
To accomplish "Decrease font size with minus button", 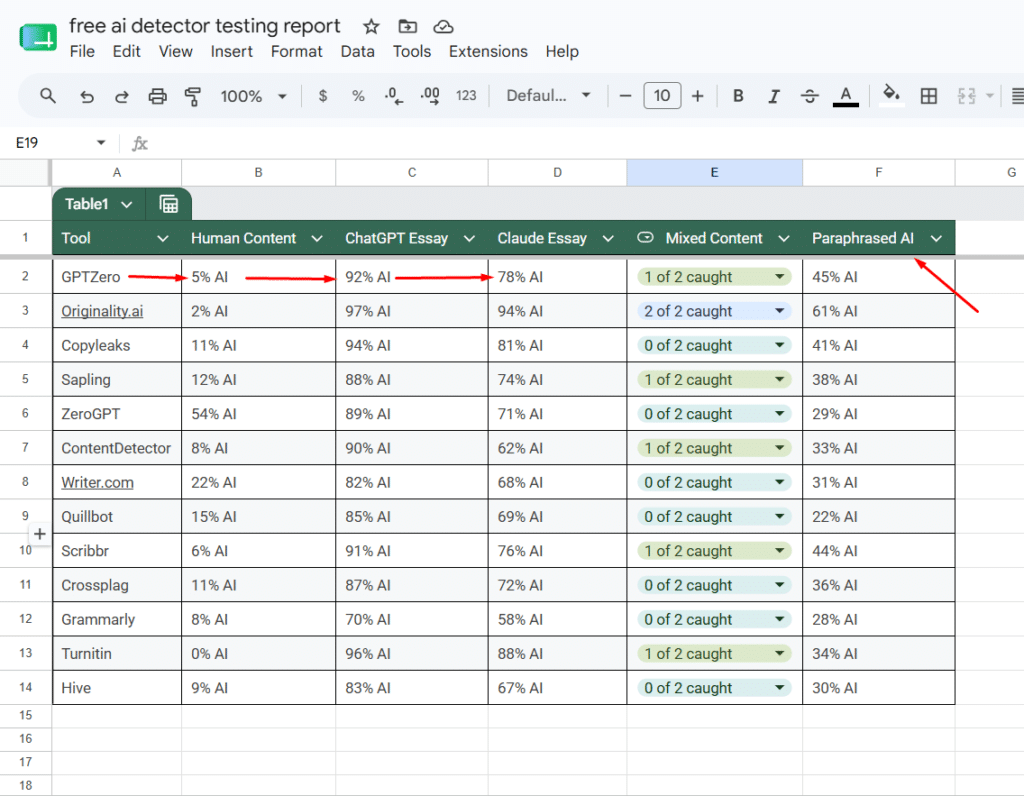I will click(625, 96).
